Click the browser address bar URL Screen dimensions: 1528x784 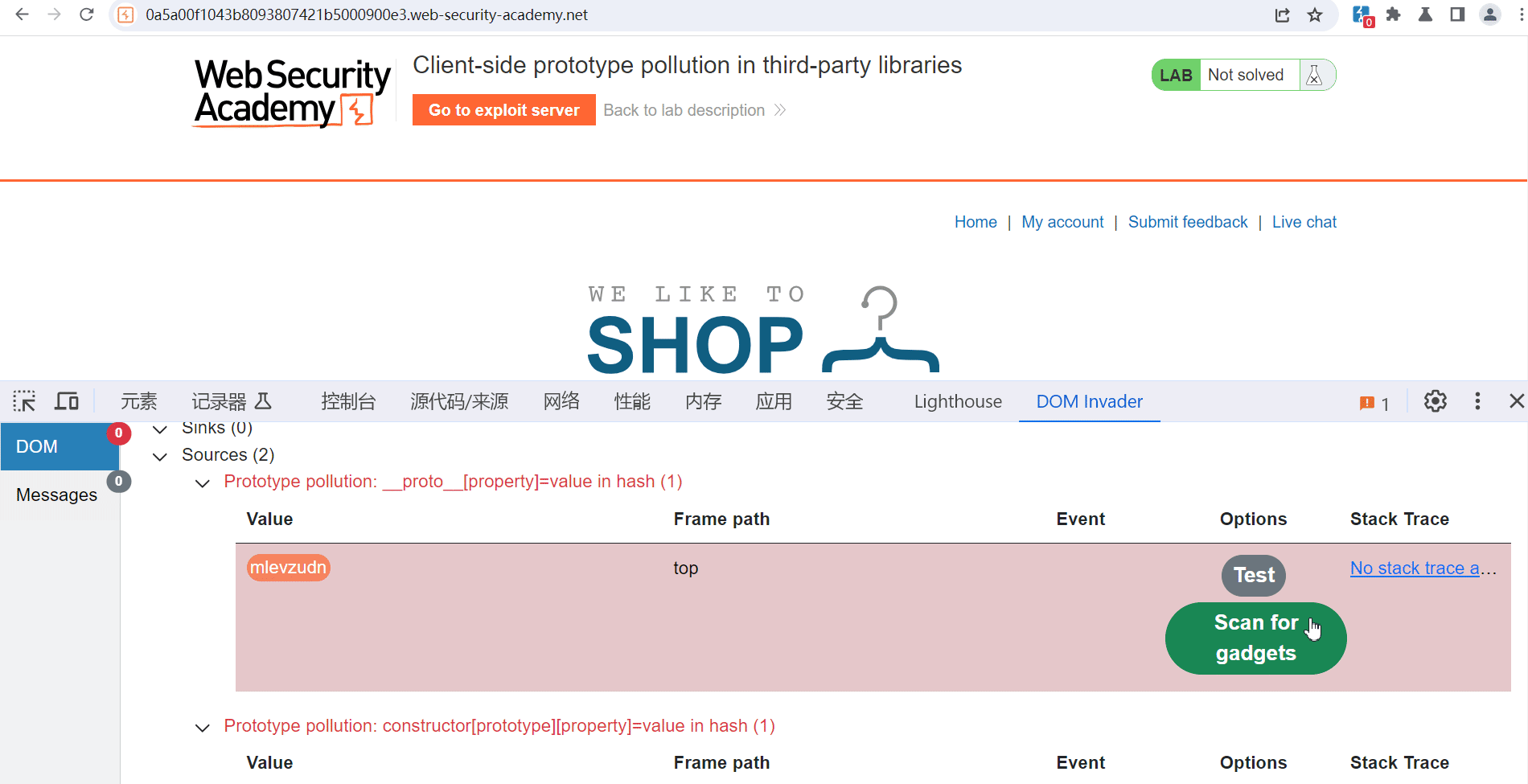click(367, 14)
